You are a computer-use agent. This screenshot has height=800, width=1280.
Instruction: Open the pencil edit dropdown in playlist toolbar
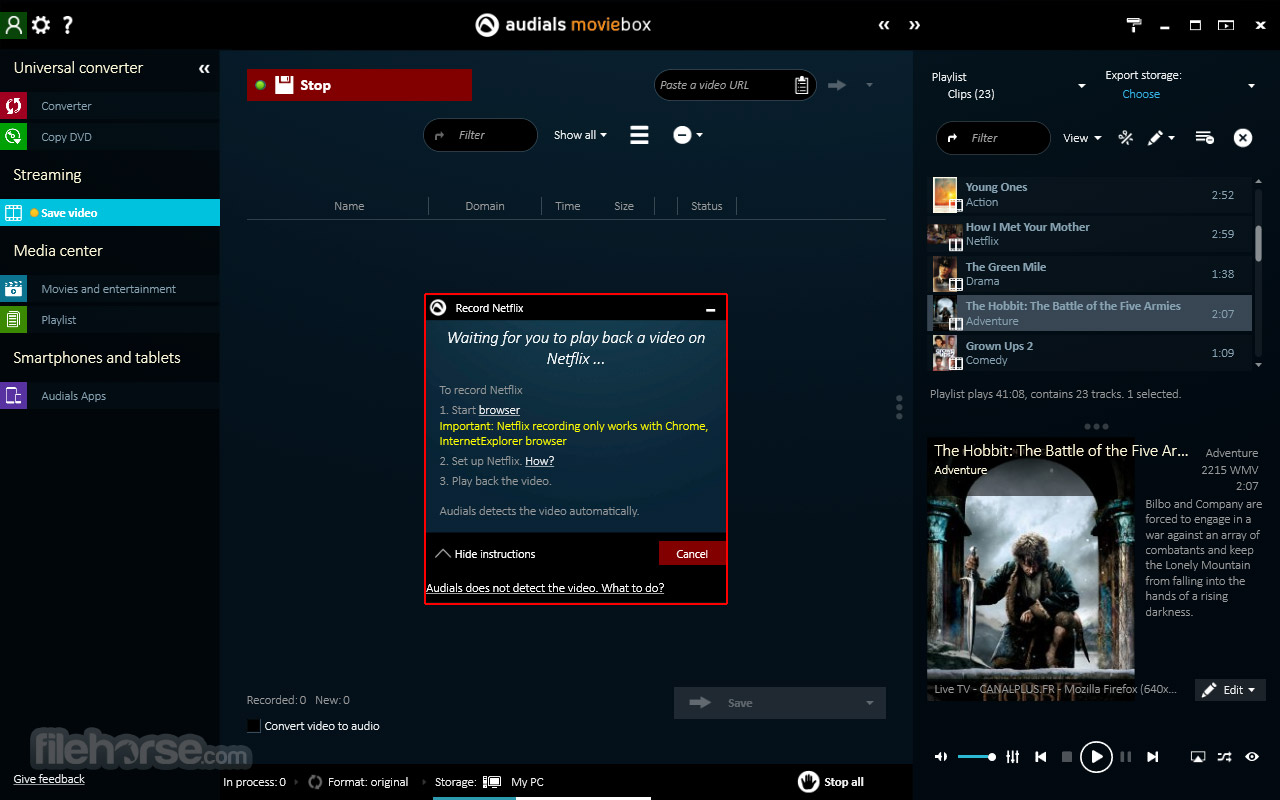pos(1161,138)
